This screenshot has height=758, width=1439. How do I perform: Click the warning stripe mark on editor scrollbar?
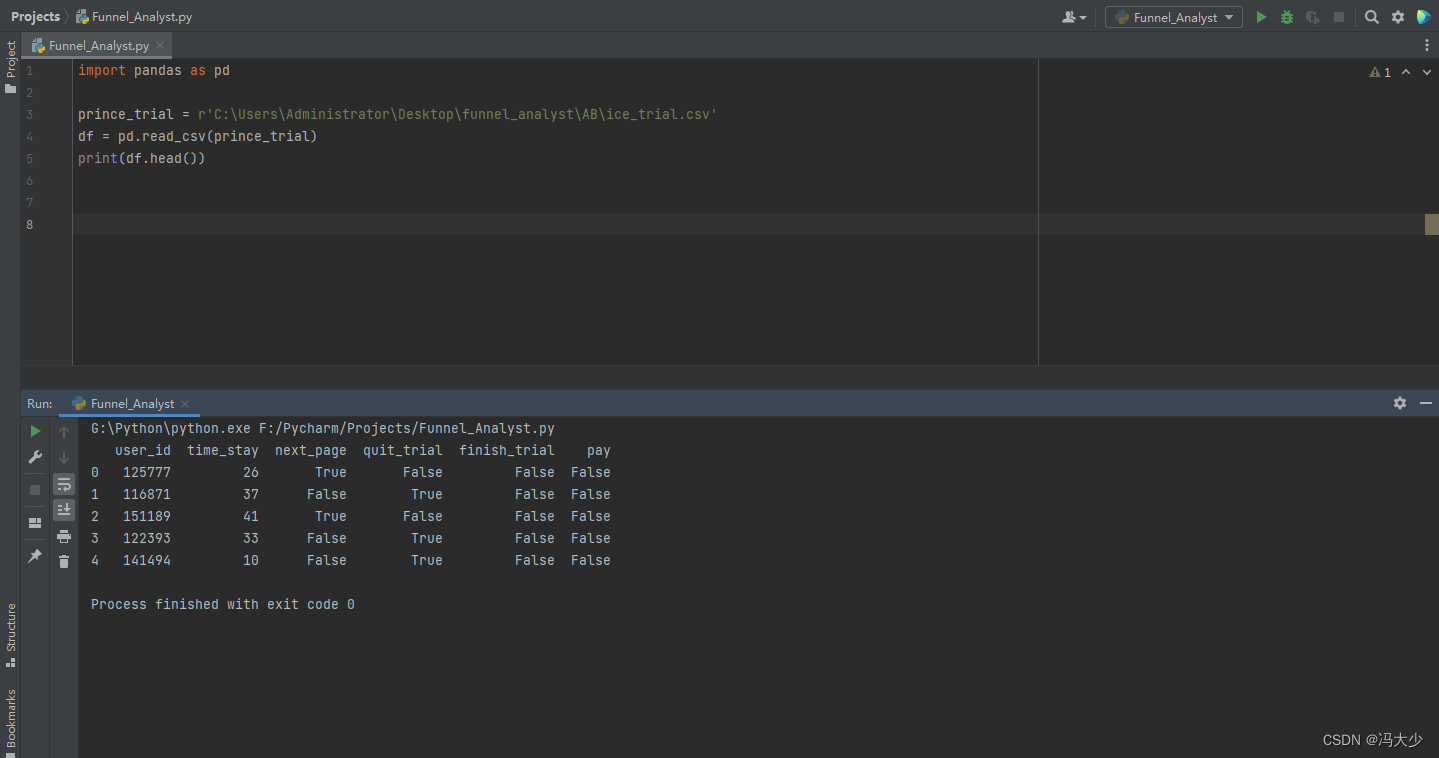point(1431,224)
